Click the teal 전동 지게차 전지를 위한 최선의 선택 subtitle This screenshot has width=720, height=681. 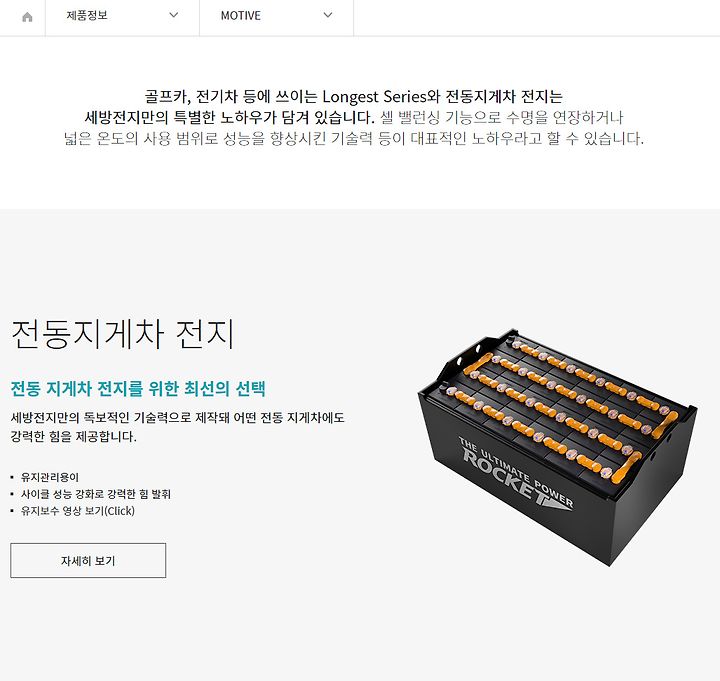138,388
